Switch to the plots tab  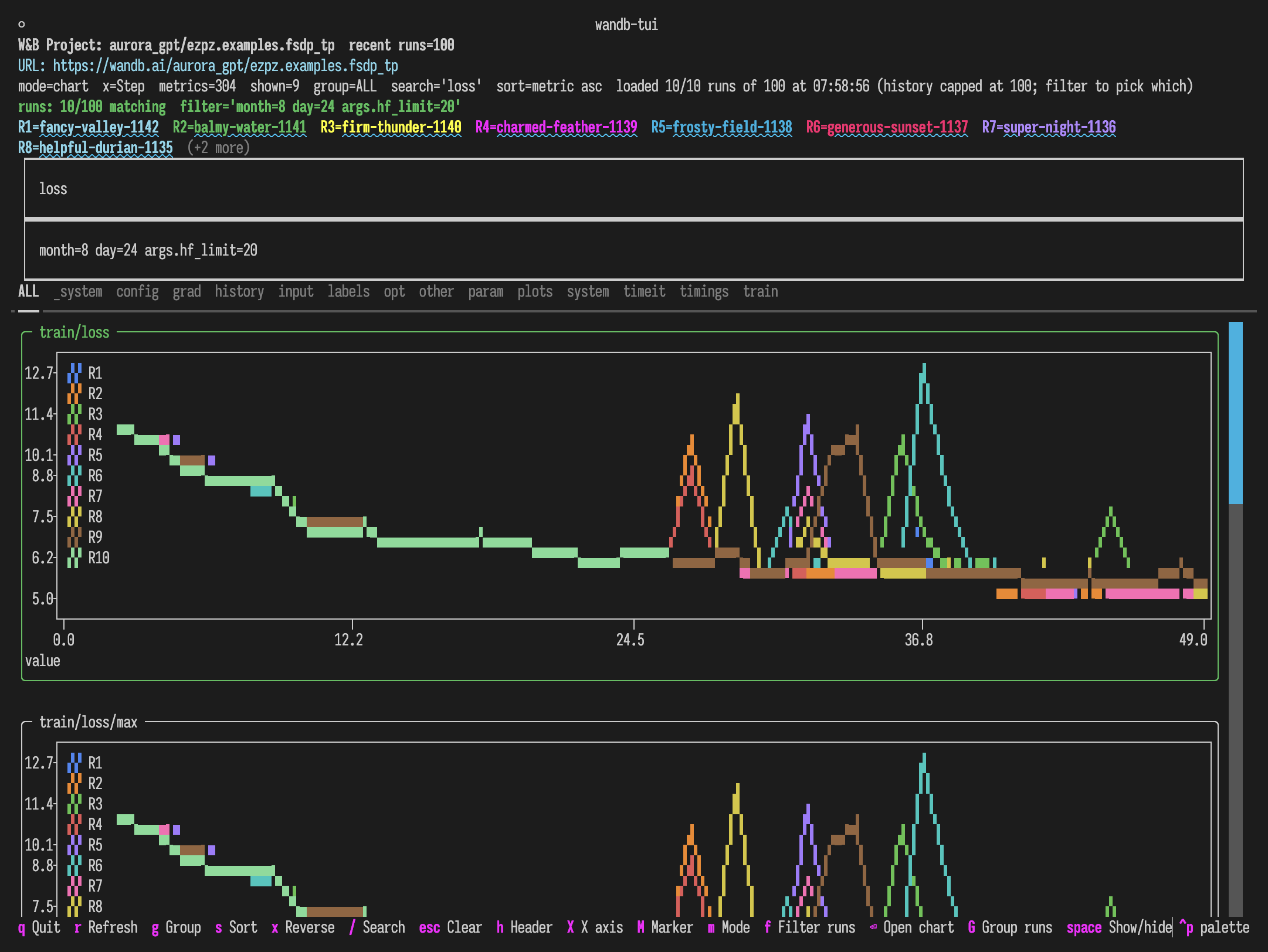(535, 291)
